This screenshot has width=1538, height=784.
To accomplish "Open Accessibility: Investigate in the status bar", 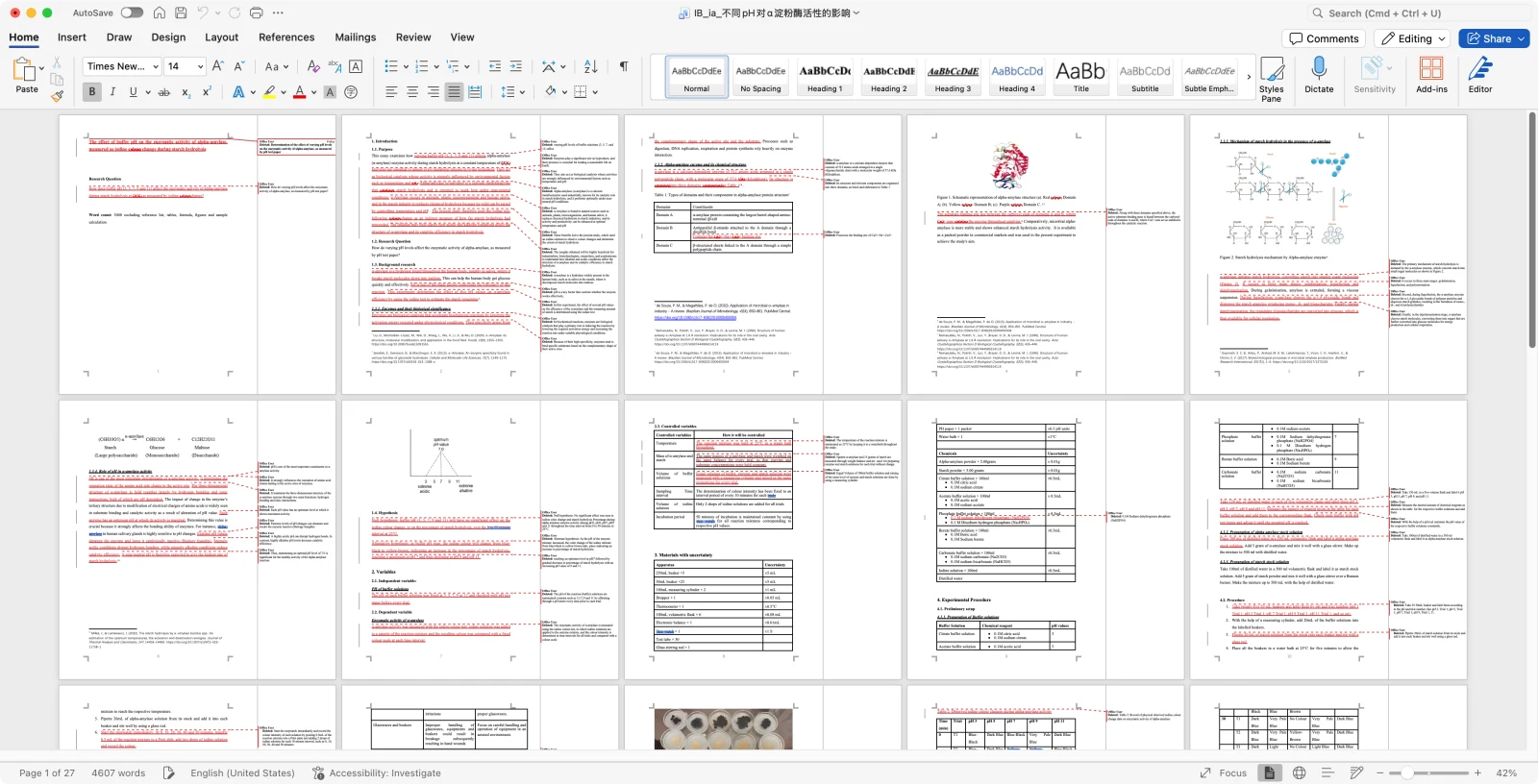I will (x=376, y=772).
